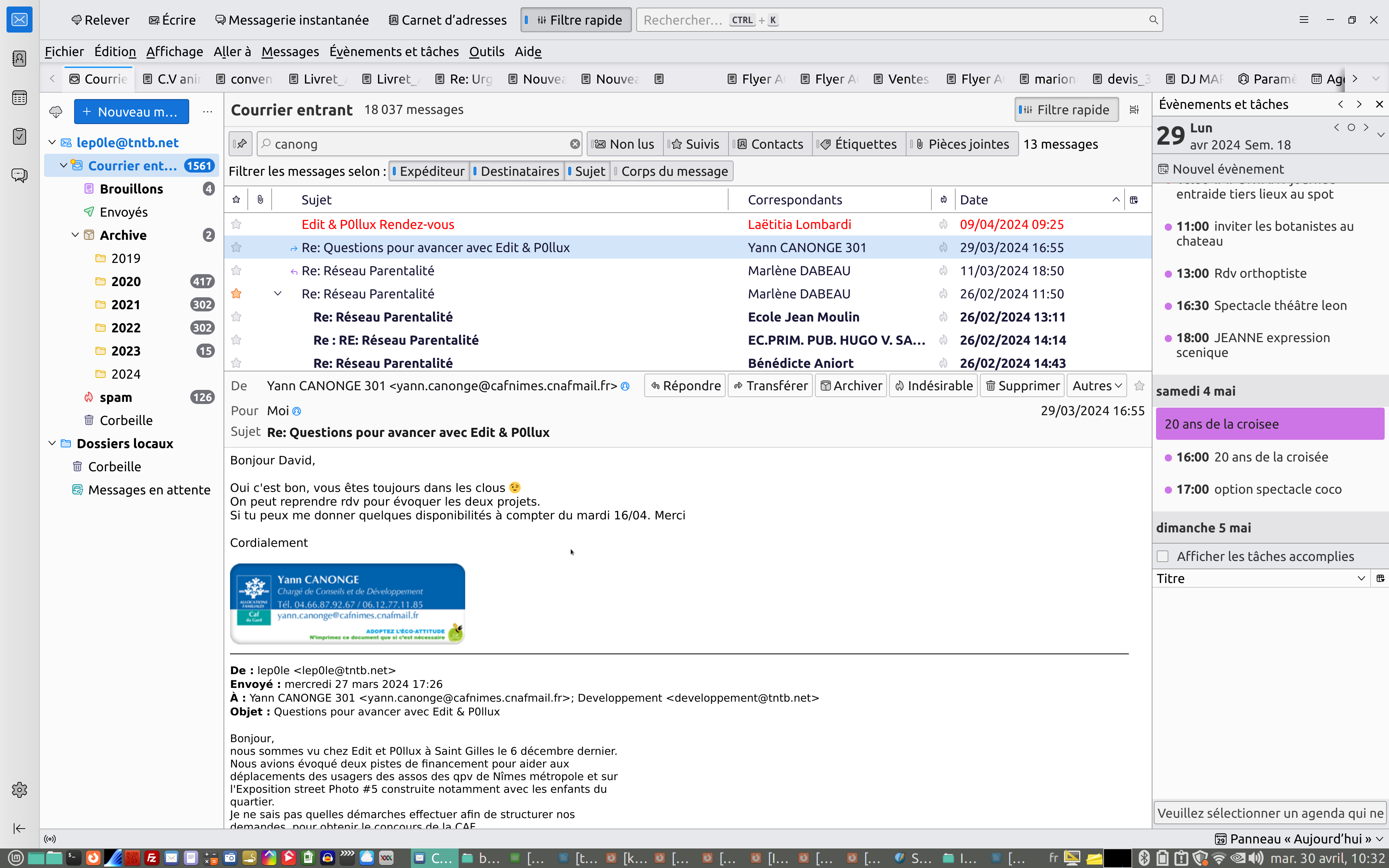This screenshot has height=868, width=1389.
Task: Pin the quick filter bar
Action: tap(241, 144)
